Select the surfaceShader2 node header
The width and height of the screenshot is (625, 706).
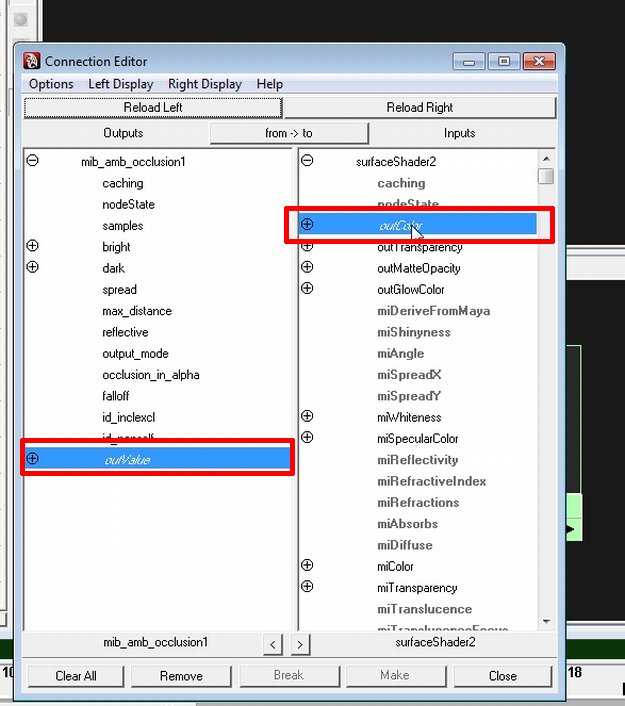[x=396, y=162]
